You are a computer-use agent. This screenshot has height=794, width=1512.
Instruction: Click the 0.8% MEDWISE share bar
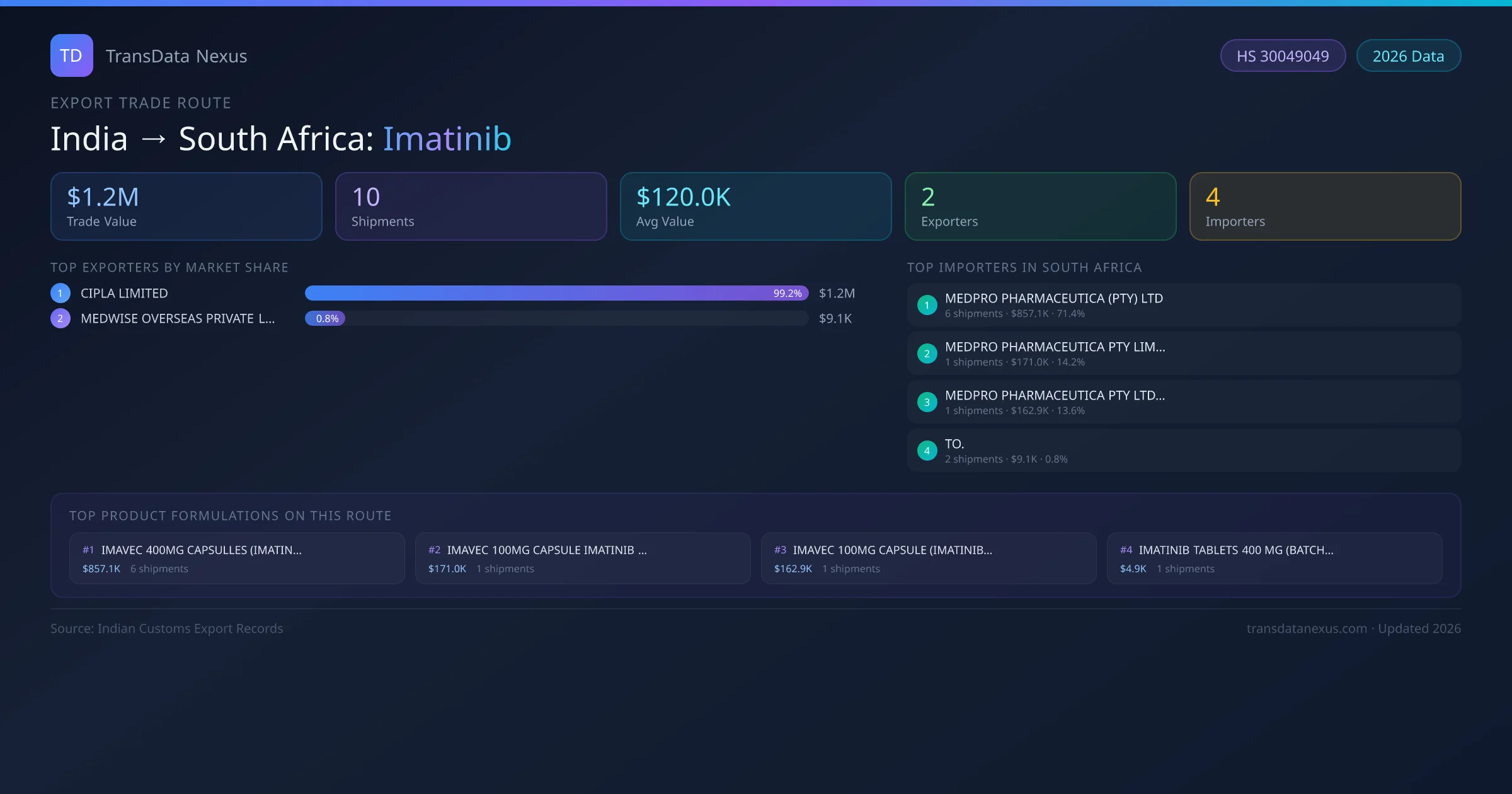[325, 318]
